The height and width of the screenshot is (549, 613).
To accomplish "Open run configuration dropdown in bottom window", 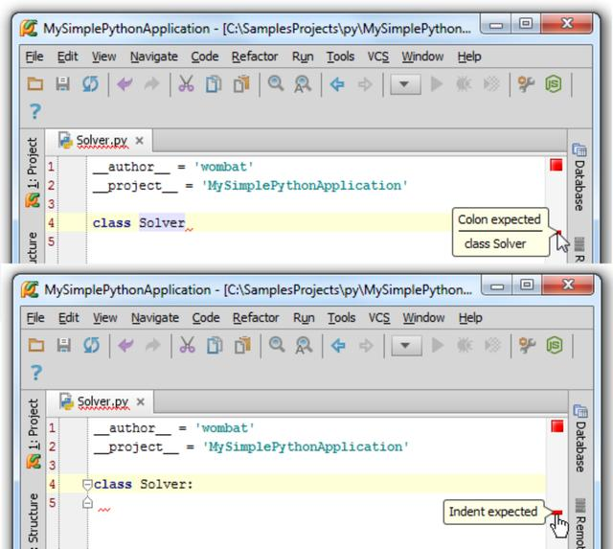I will click(406, 345).
